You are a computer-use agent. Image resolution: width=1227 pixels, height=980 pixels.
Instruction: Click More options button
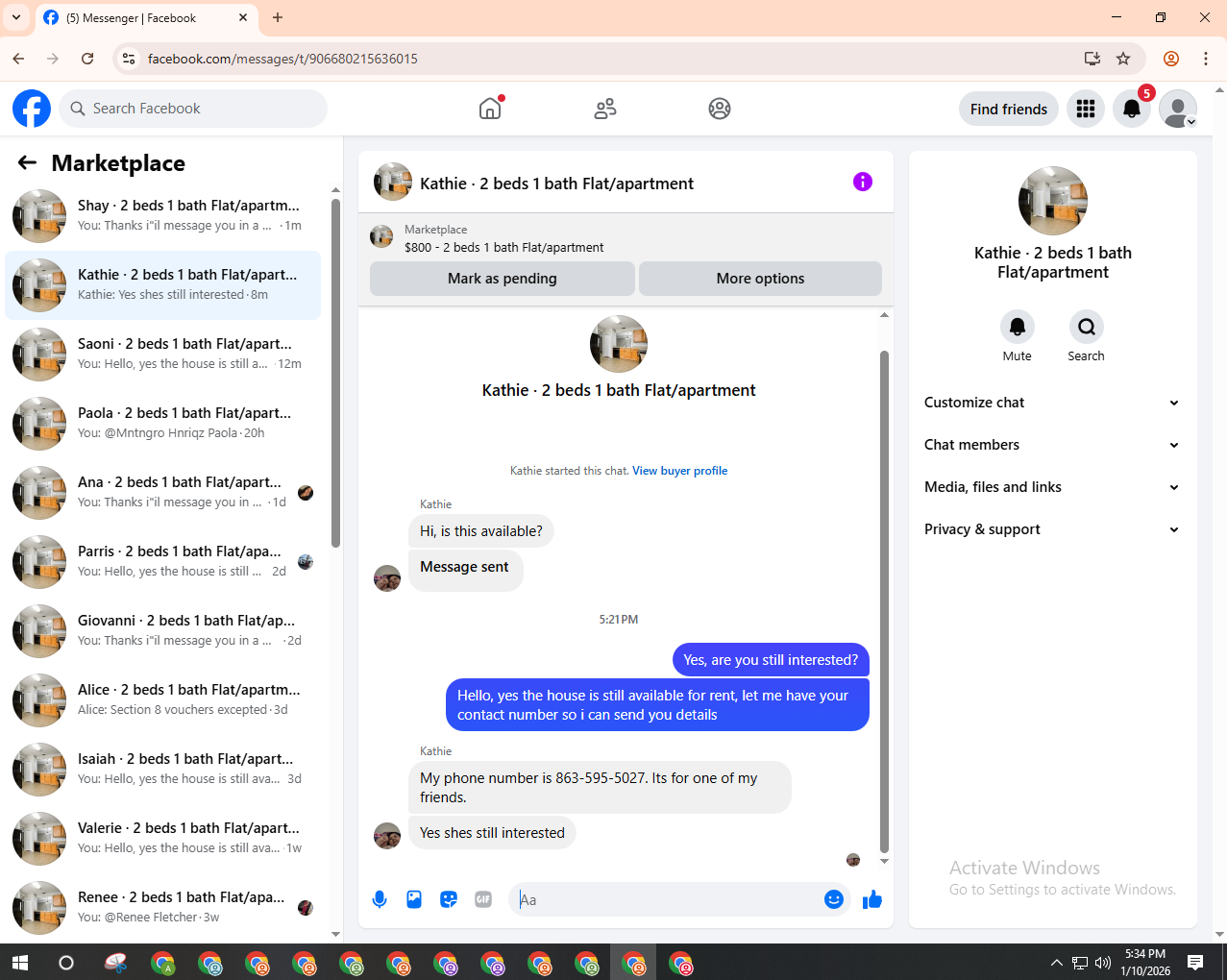pos(760,279)
